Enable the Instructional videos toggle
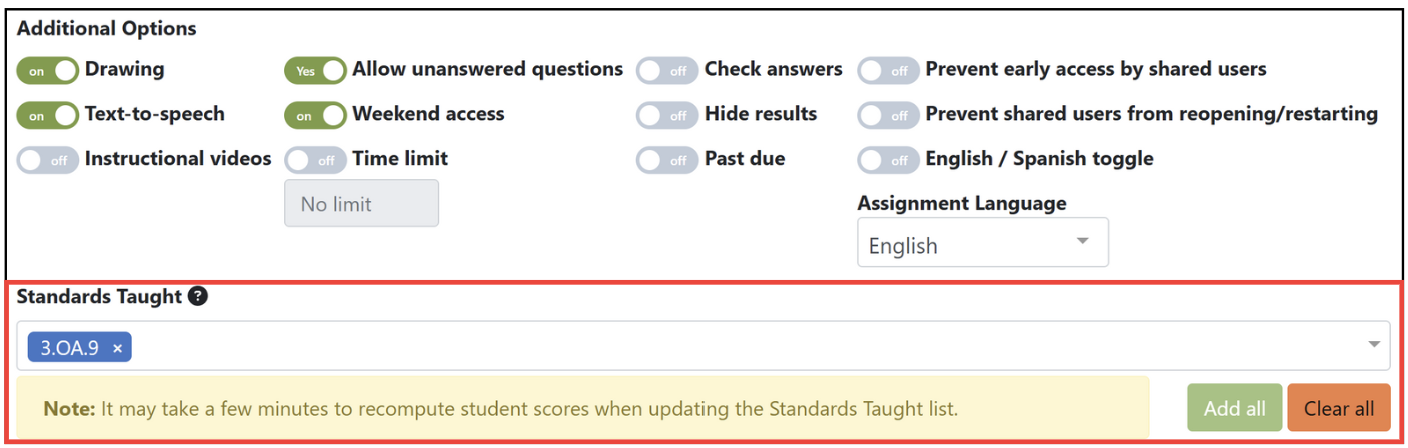This screenshot has height=448, width=1408. (x=47, y=160)
